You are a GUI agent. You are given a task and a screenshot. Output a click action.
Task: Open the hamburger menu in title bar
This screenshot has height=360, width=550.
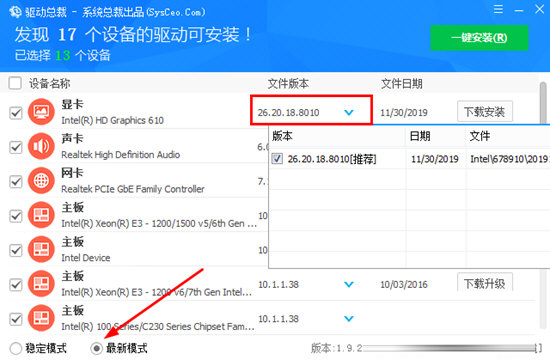498,9
